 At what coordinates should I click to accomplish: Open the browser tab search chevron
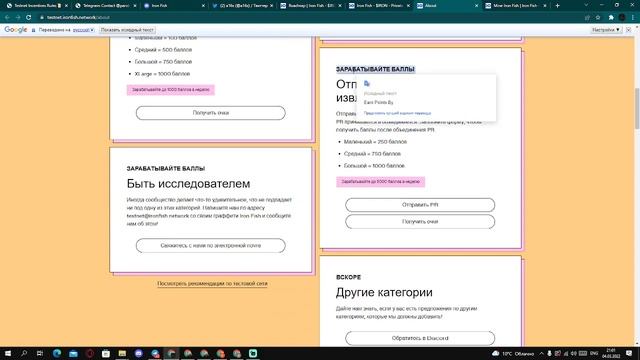(586, 6)
